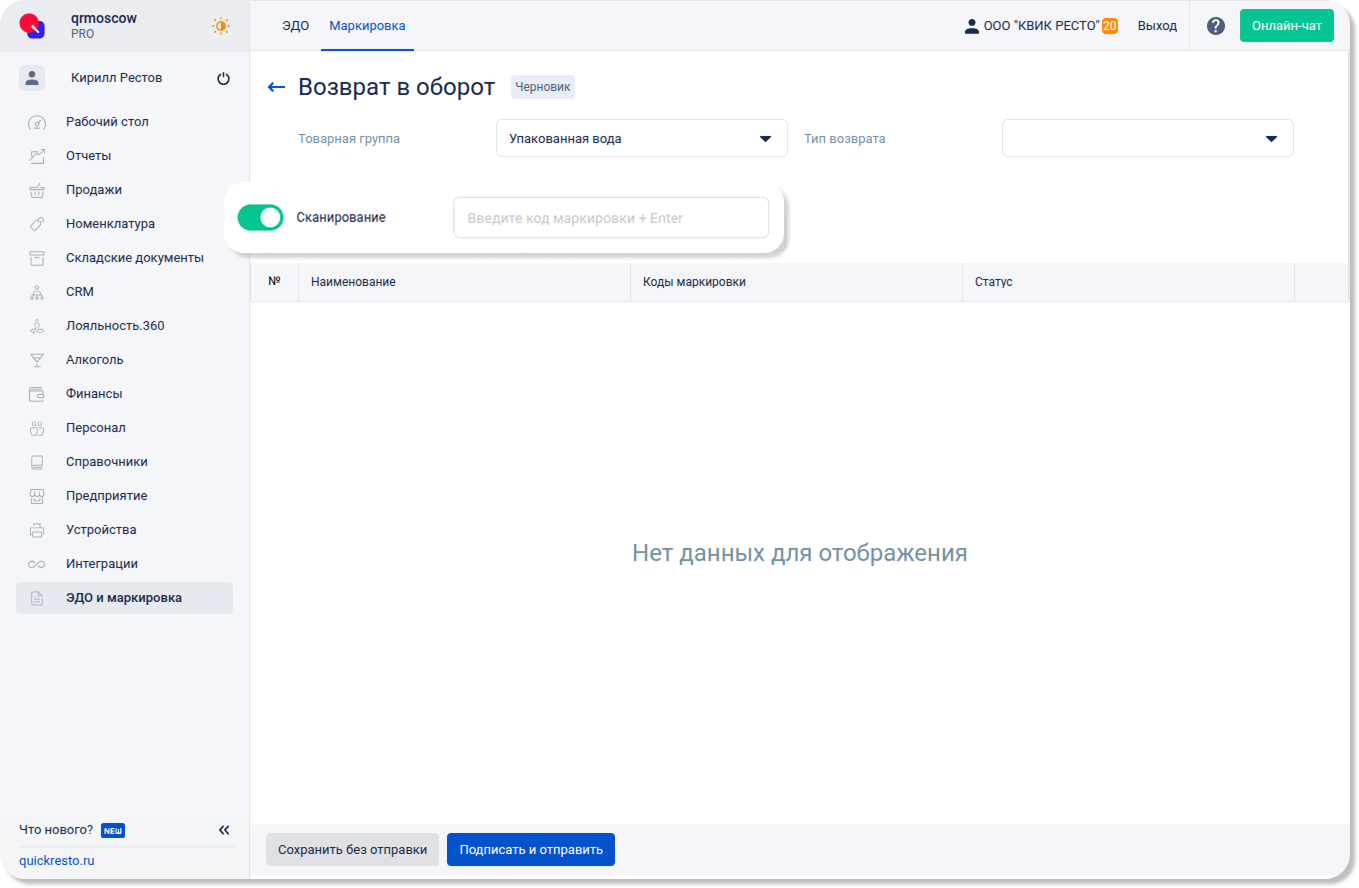This screenshot has width=1359, height=888.
Task: Expand the Товарная группа dropdown
Action: pyautogui.click(x=641, y=139)
